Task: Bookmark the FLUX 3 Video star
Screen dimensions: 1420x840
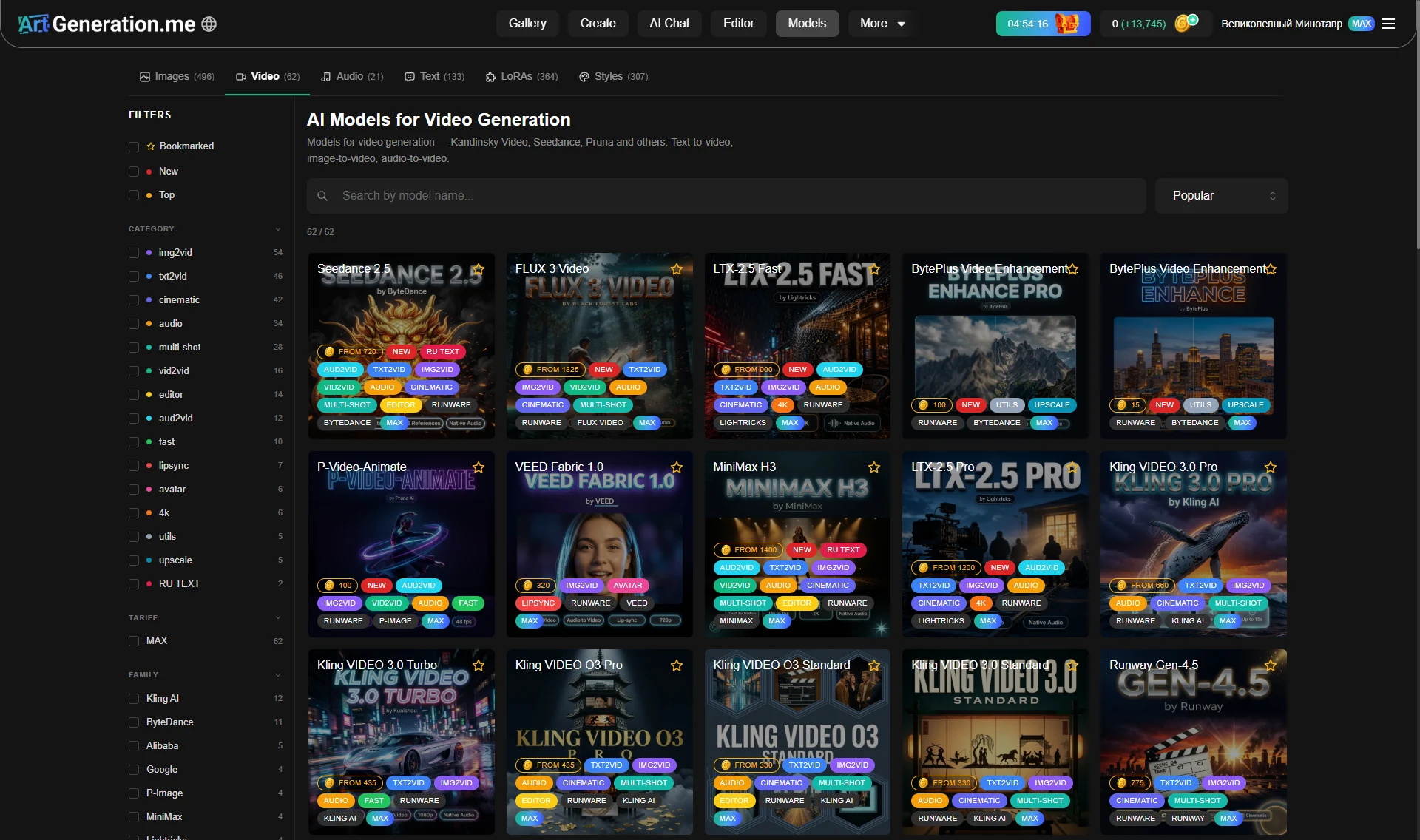Action: pyautogui.click(x=677, y=269)
